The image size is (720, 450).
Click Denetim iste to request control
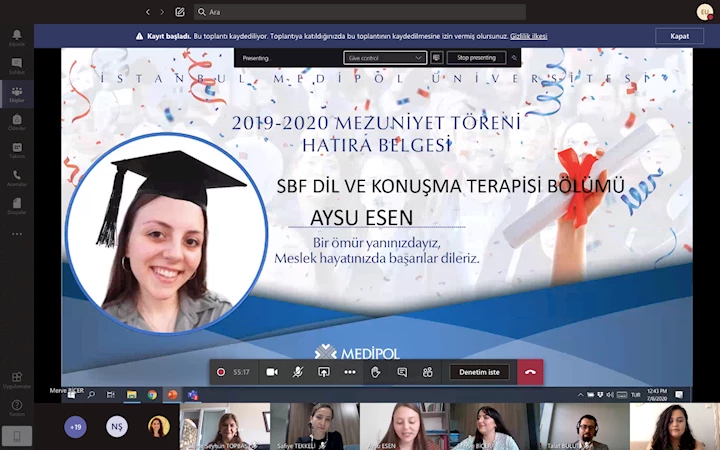point(479,372)
